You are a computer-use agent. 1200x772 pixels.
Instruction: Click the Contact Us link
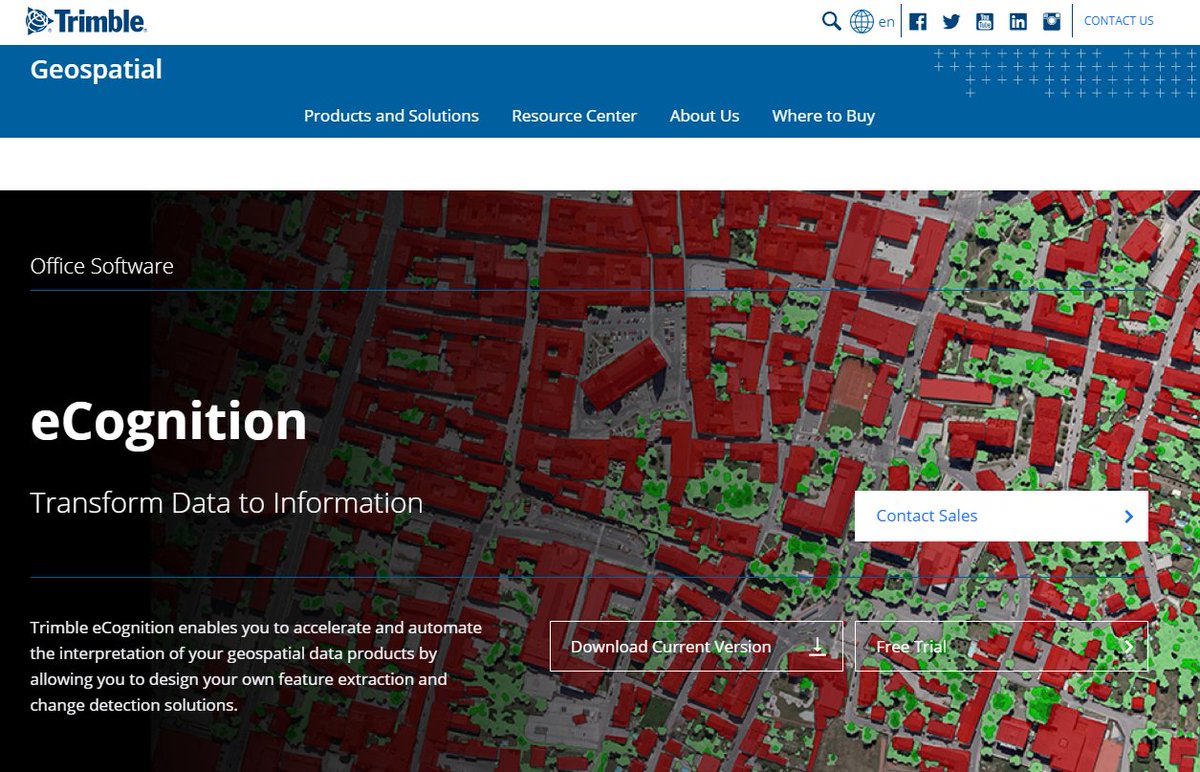(1118, 20)
